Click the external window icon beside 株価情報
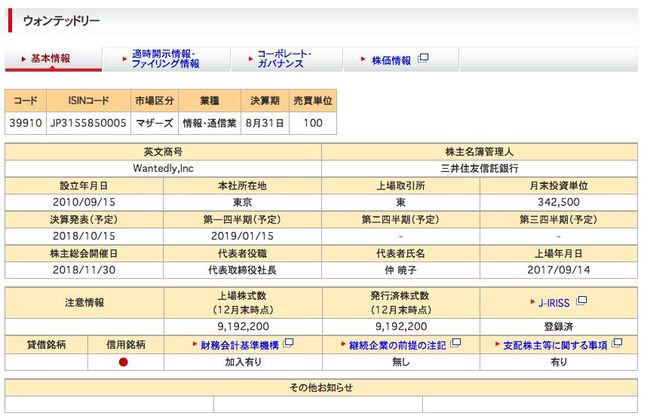This screenshot has height=419, width=650. 423,58
